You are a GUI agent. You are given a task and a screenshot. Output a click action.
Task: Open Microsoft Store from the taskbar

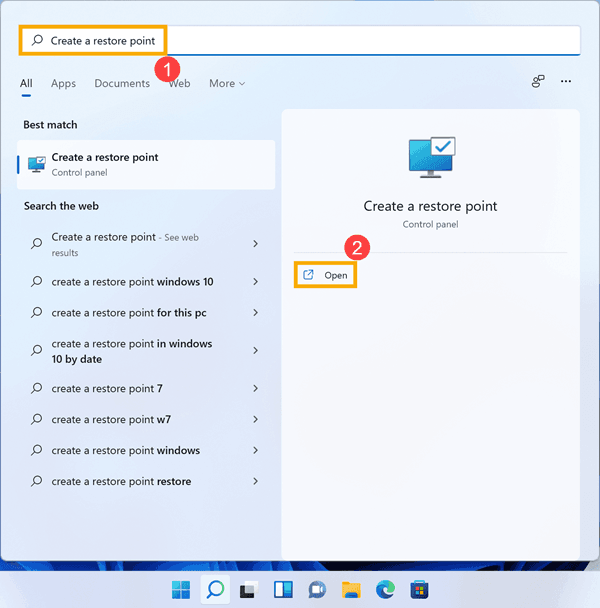click(419, 590)
